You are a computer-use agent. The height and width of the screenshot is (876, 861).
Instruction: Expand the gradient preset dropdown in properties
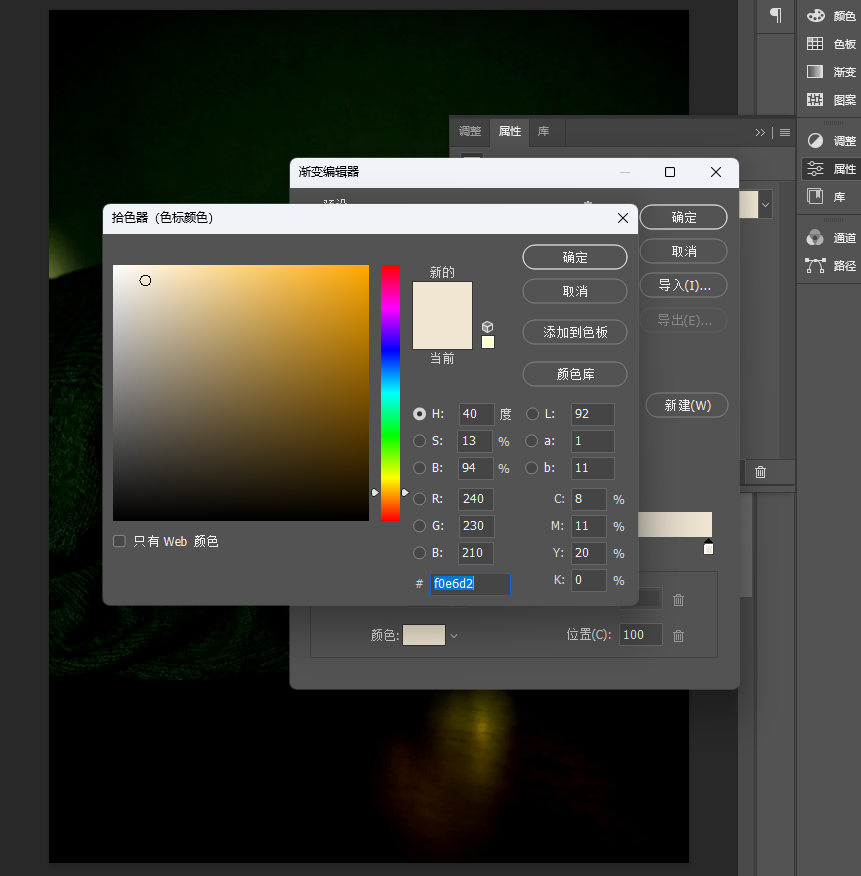[765, 204]
